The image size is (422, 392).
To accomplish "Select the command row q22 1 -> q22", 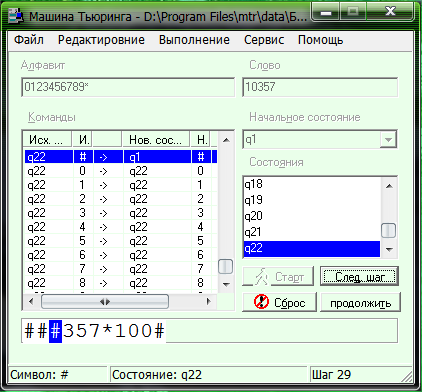I will tap(120, 185).
